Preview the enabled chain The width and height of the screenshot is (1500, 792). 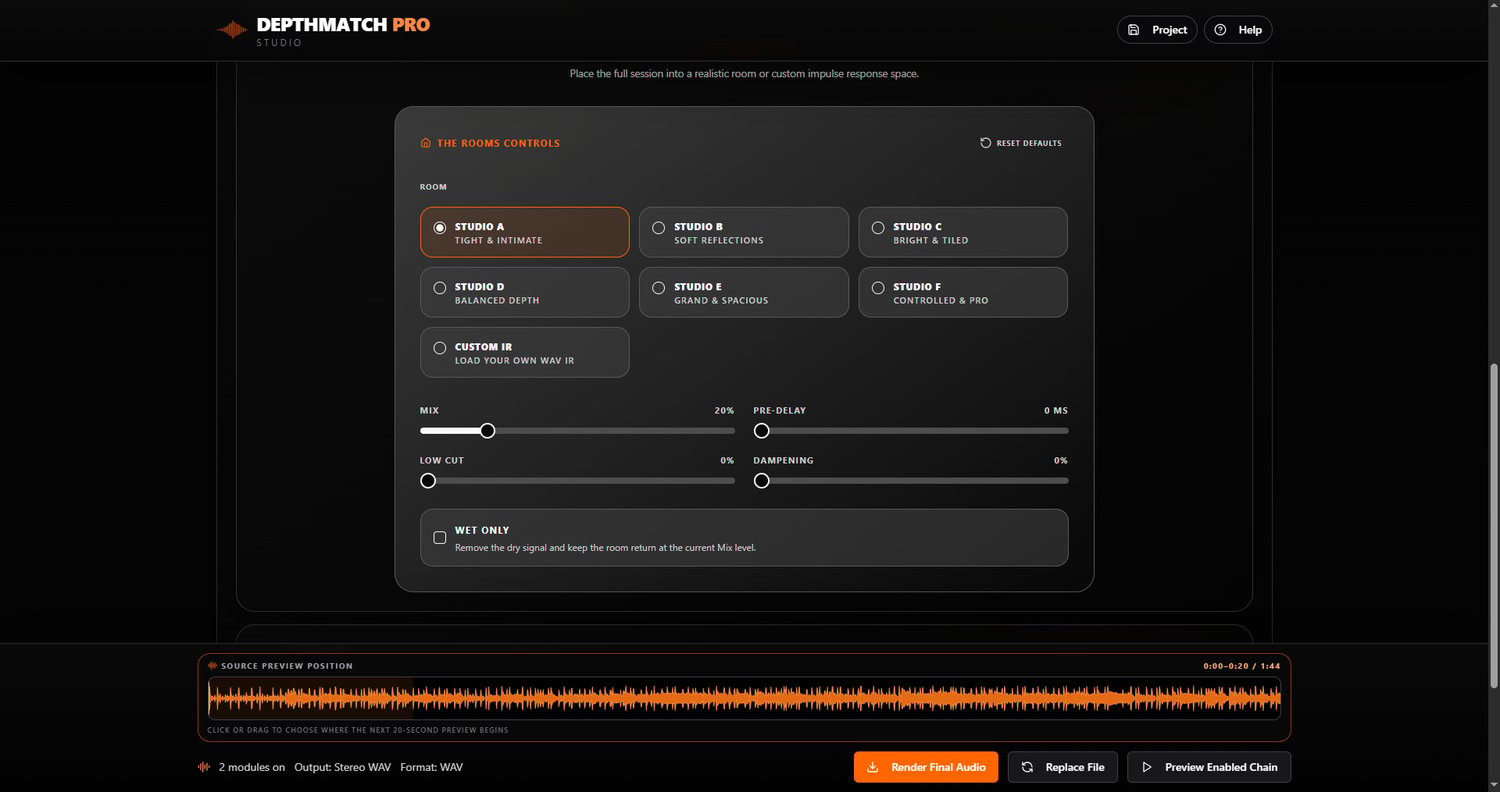1209,767
